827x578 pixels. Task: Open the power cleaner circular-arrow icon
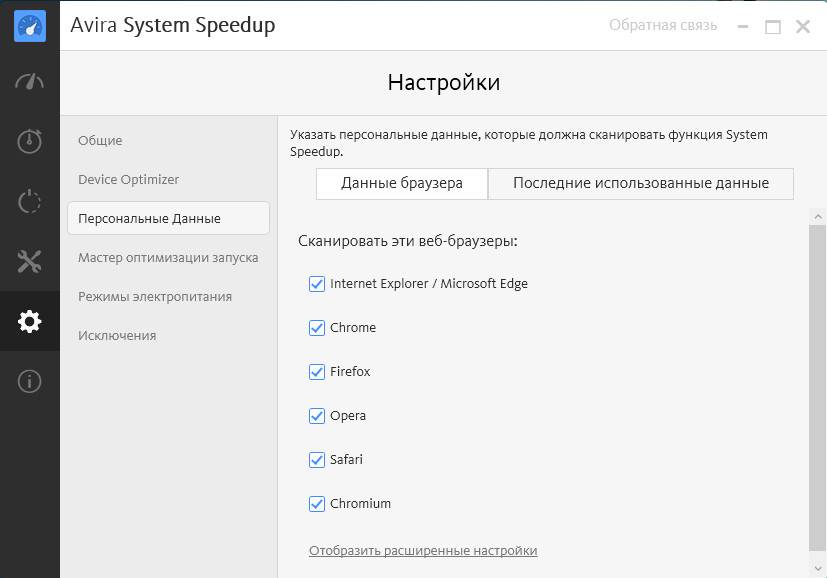(30, 201)
